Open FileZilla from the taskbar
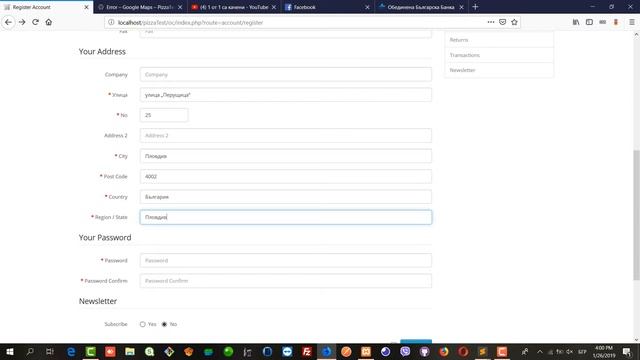This screenshot has height=360, width=640. point(307,351)
